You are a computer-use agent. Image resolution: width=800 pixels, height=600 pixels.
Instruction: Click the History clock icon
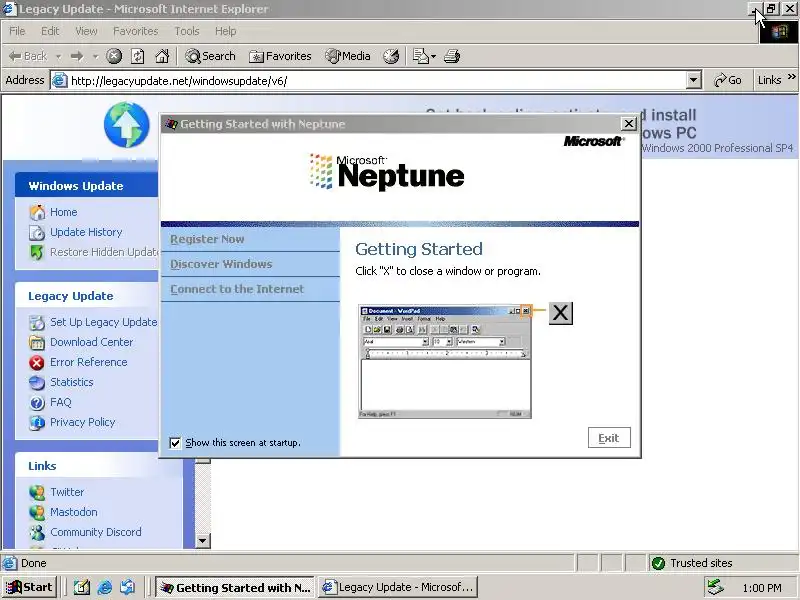(391, 56)
